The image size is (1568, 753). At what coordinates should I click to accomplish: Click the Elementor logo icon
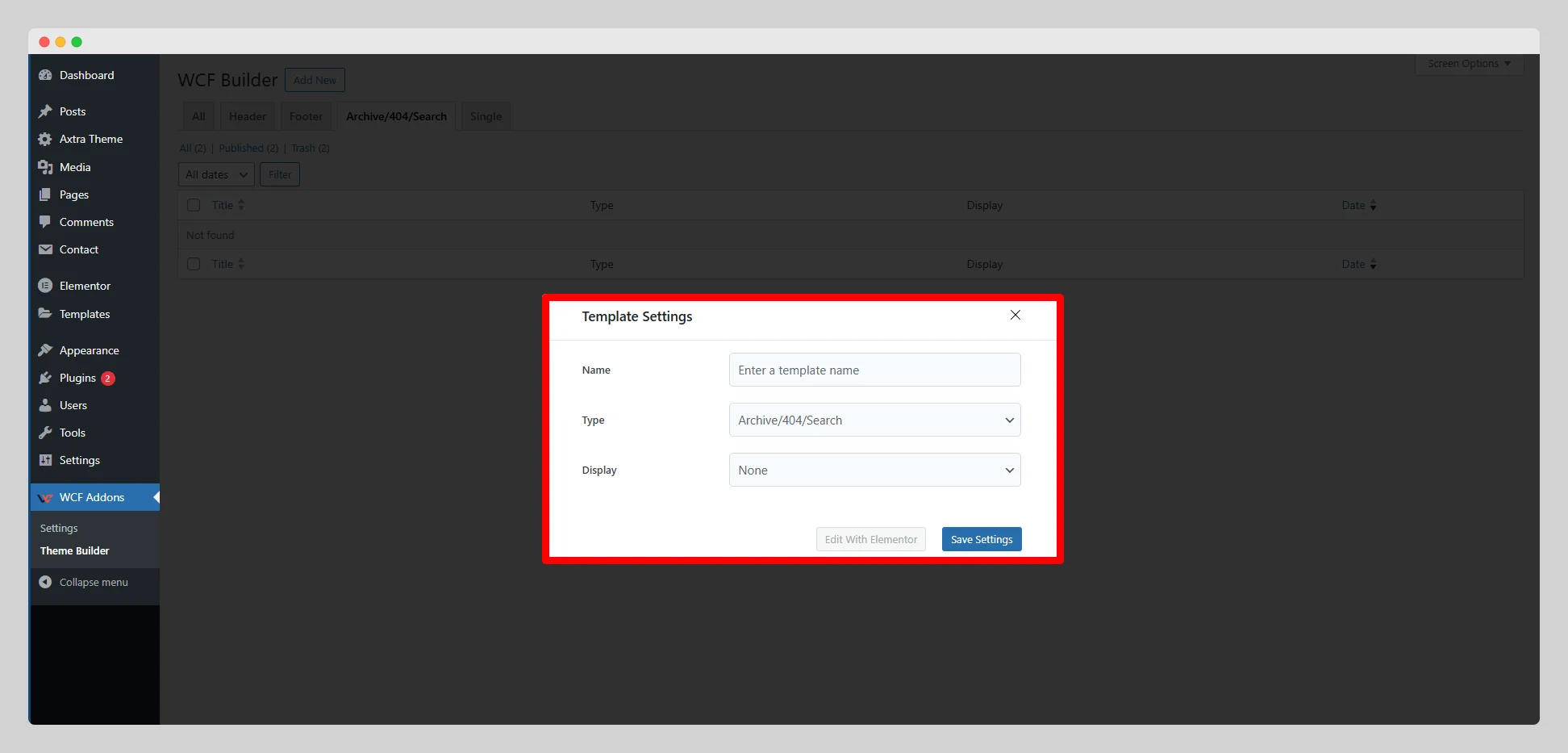45,286
